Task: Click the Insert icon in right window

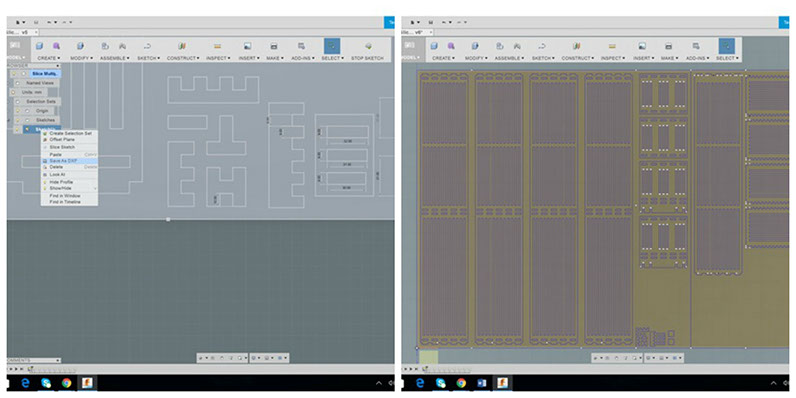Action: [x=642, y=46]
